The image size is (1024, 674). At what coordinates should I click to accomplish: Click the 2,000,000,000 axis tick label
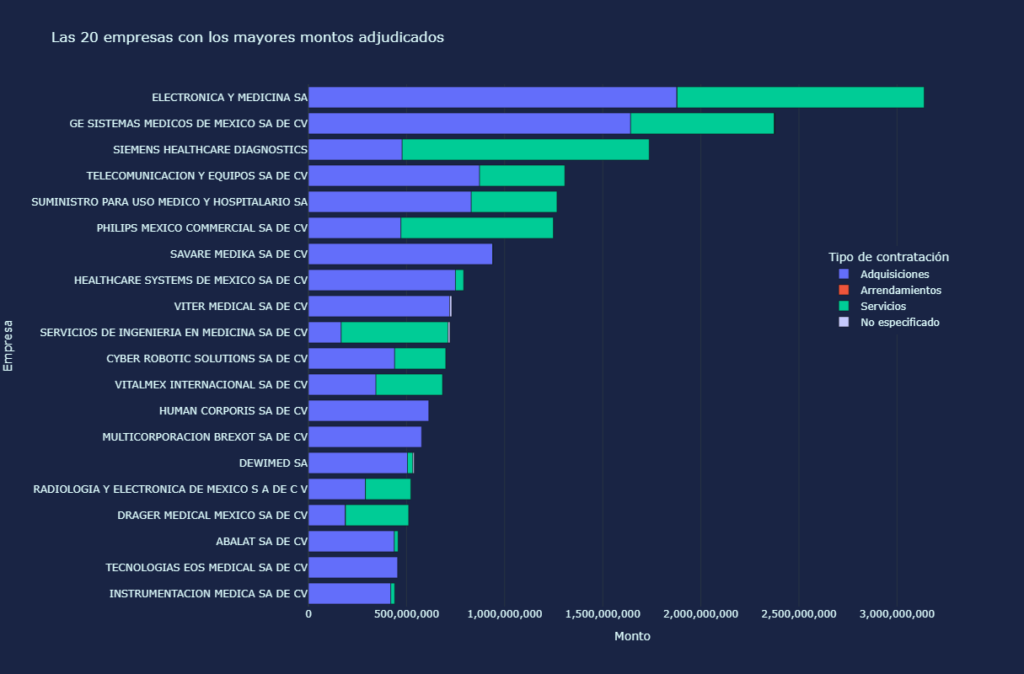point(700,614)
